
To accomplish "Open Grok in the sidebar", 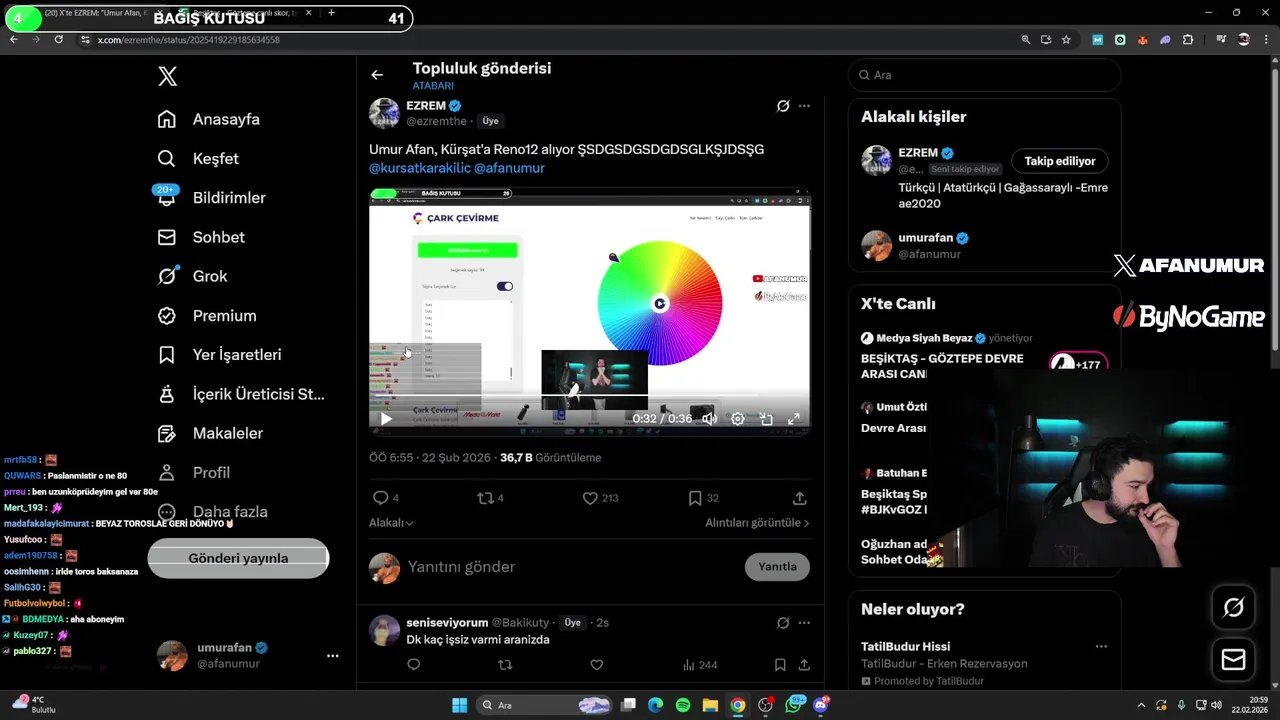I will 193,276.
